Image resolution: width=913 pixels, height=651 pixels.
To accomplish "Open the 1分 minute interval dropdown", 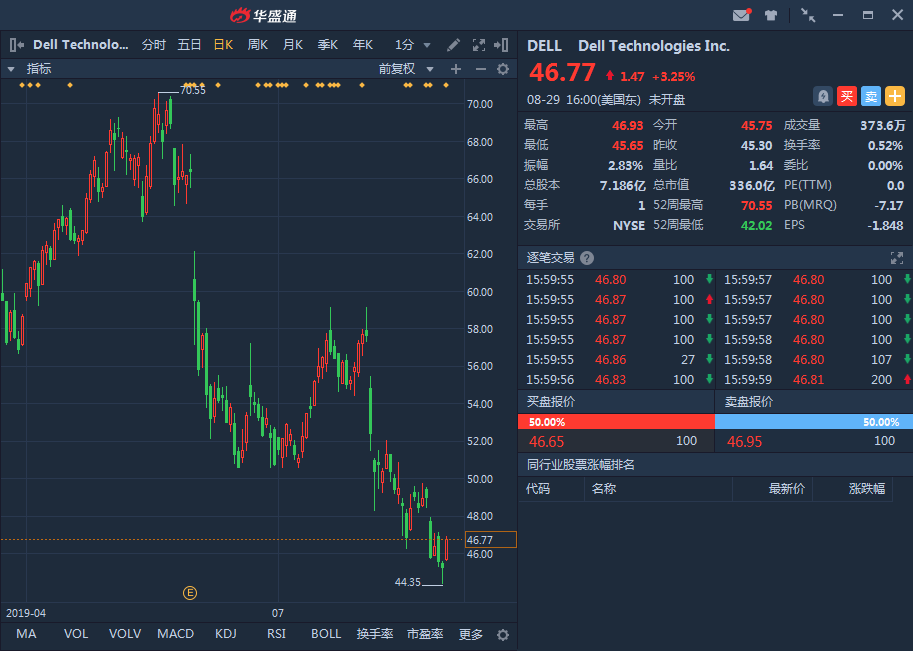I will pos(412,45).
